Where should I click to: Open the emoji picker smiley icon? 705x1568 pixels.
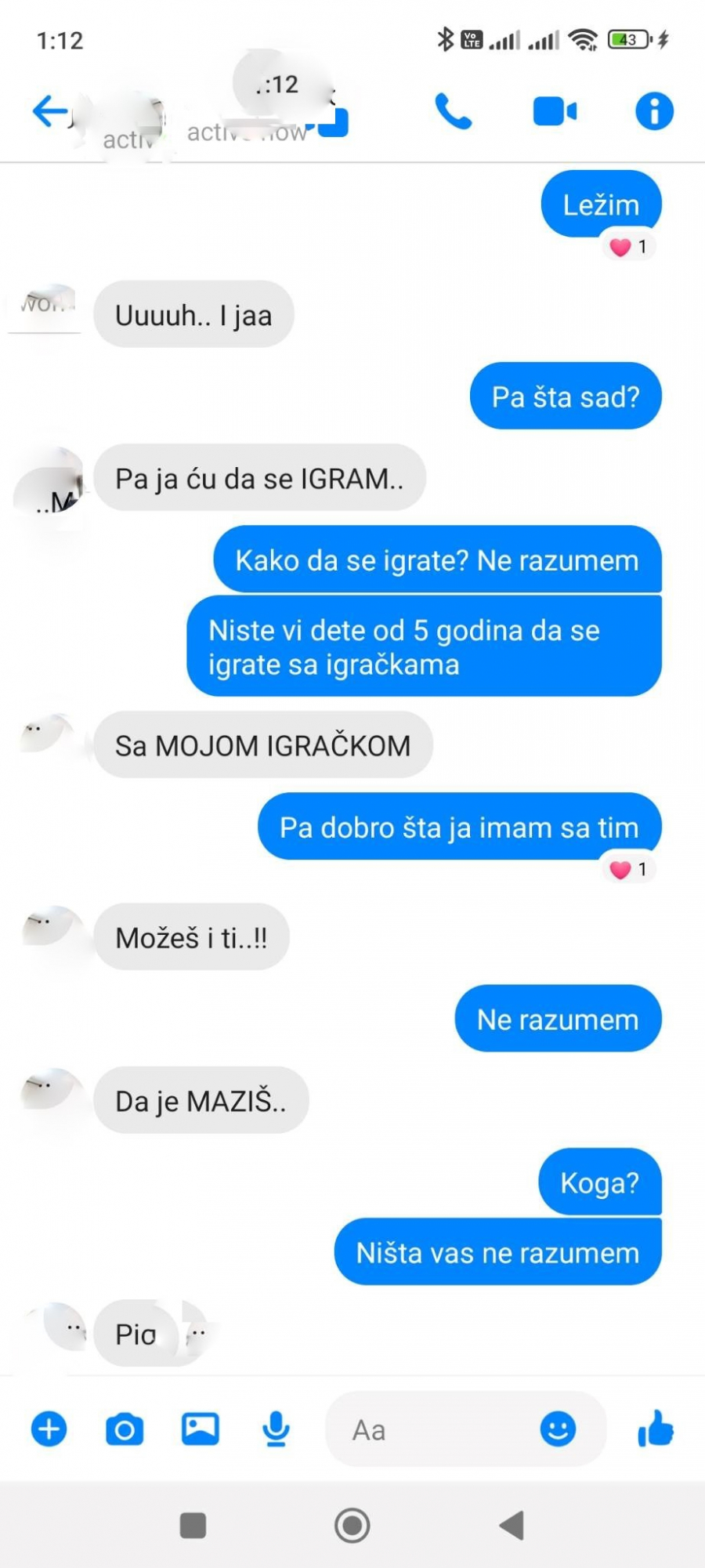(558, 1429)
